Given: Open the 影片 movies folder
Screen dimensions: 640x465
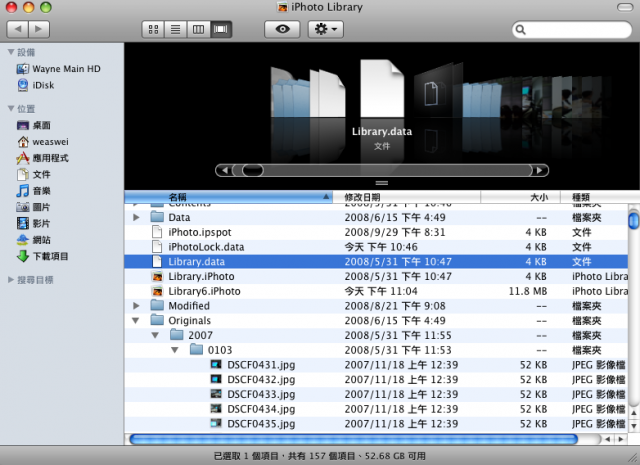Looking at the screenshot, I should coord(33,223).
